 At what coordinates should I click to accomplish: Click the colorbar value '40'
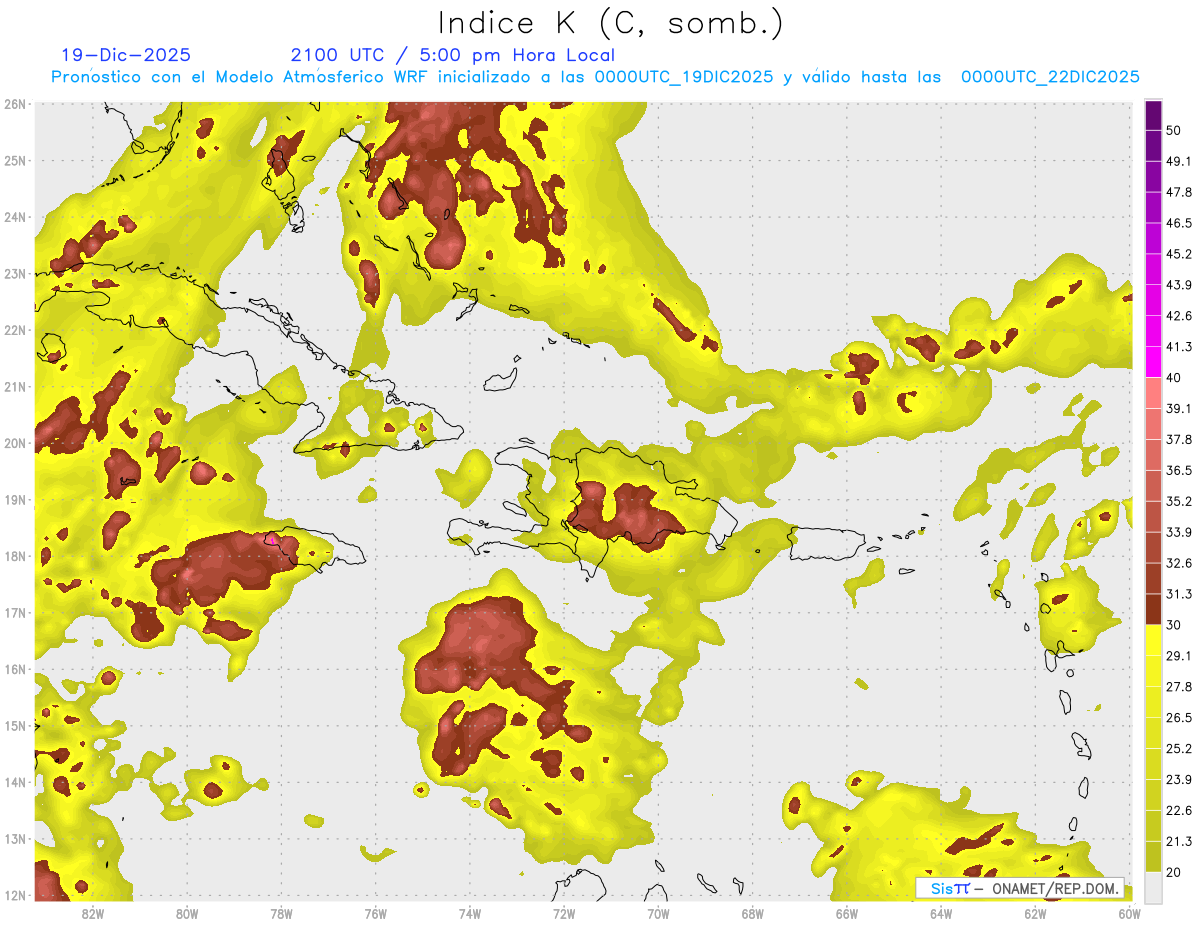tap(1175, 377)
